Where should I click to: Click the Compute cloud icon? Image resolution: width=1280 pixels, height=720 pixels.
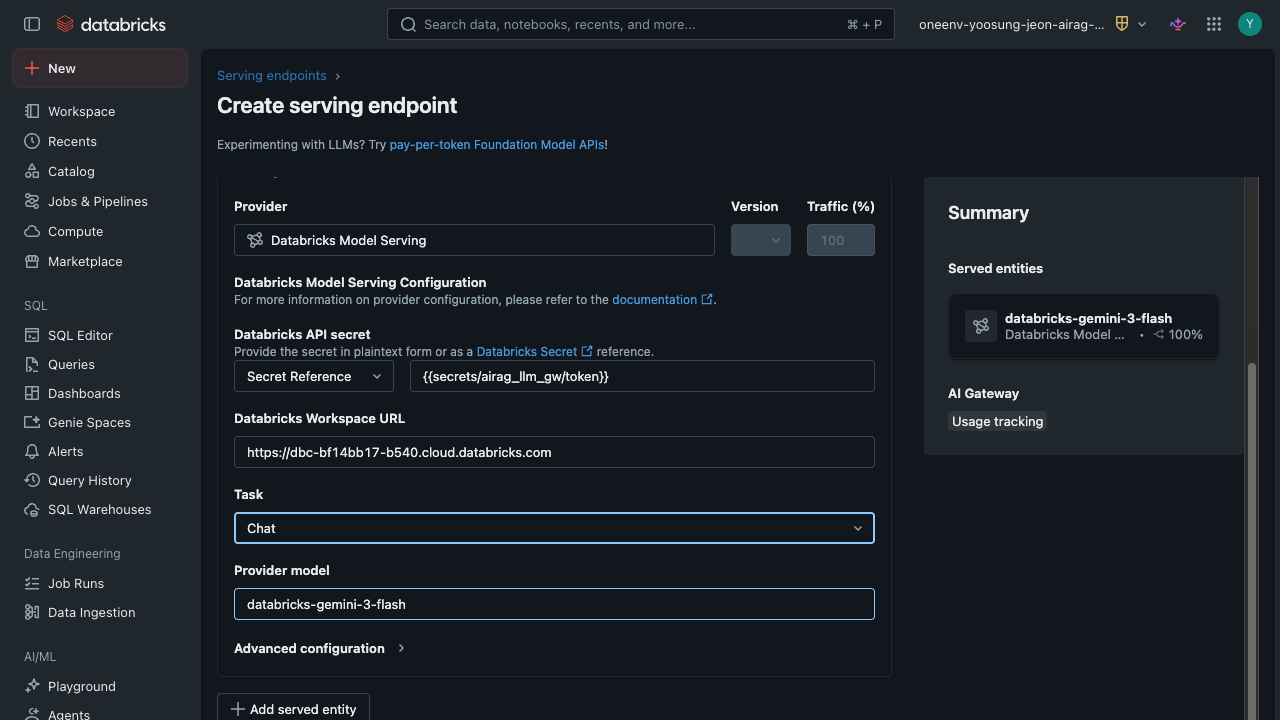[32, 231]
